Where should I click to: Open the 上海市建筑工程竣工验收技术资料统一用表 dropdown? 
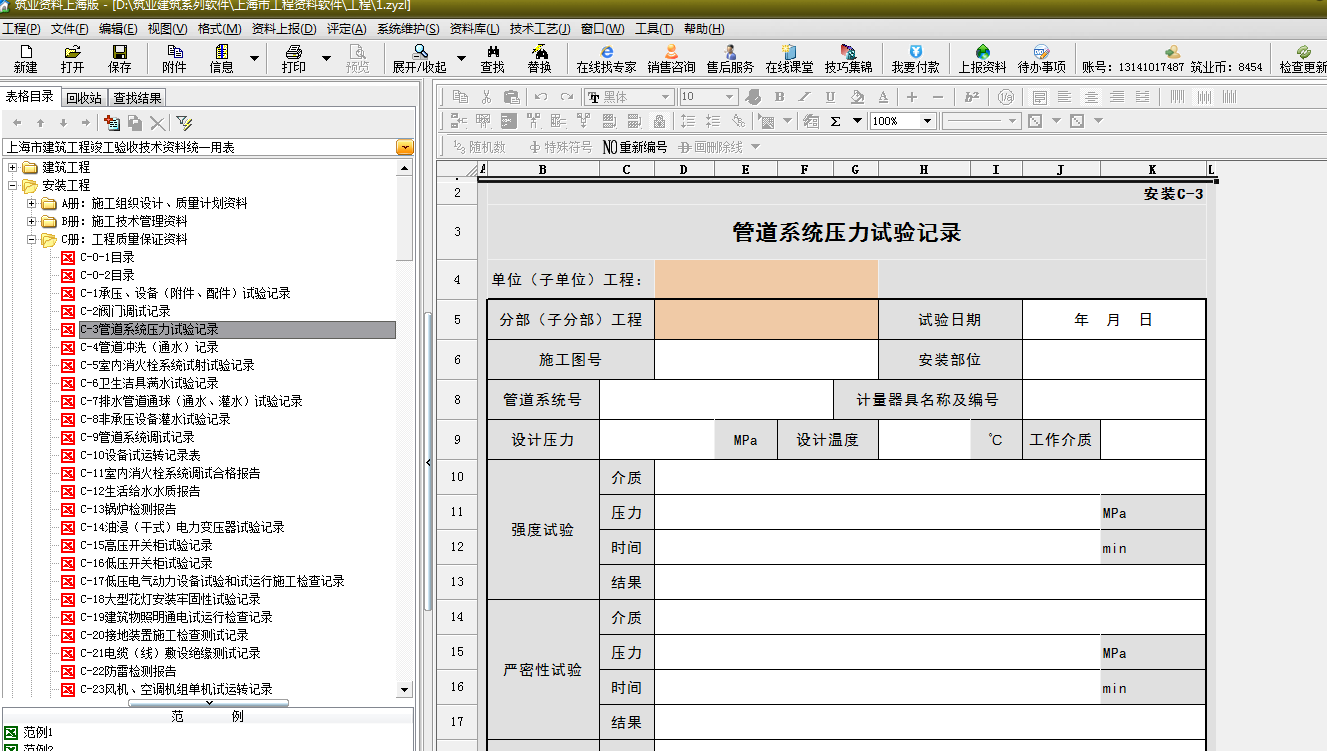click(404, 147)
